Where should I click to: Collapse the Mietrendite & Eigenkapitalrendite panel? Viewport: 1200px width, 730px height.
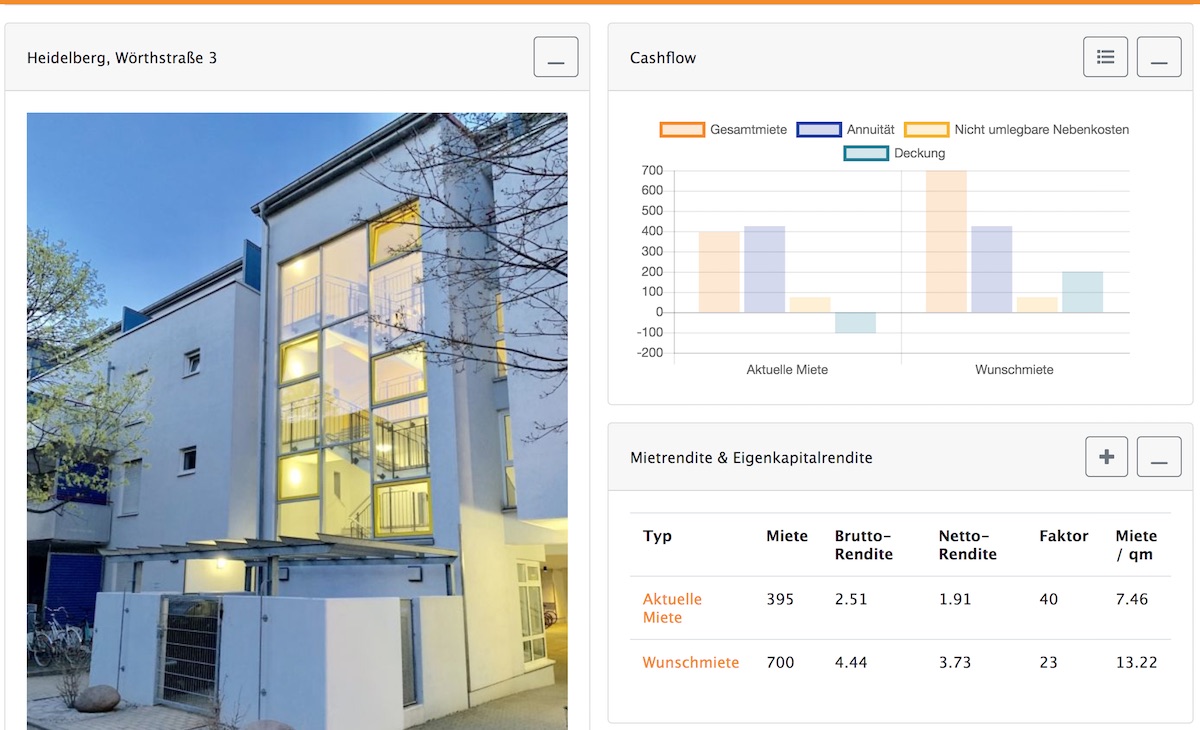point(1159,457)
